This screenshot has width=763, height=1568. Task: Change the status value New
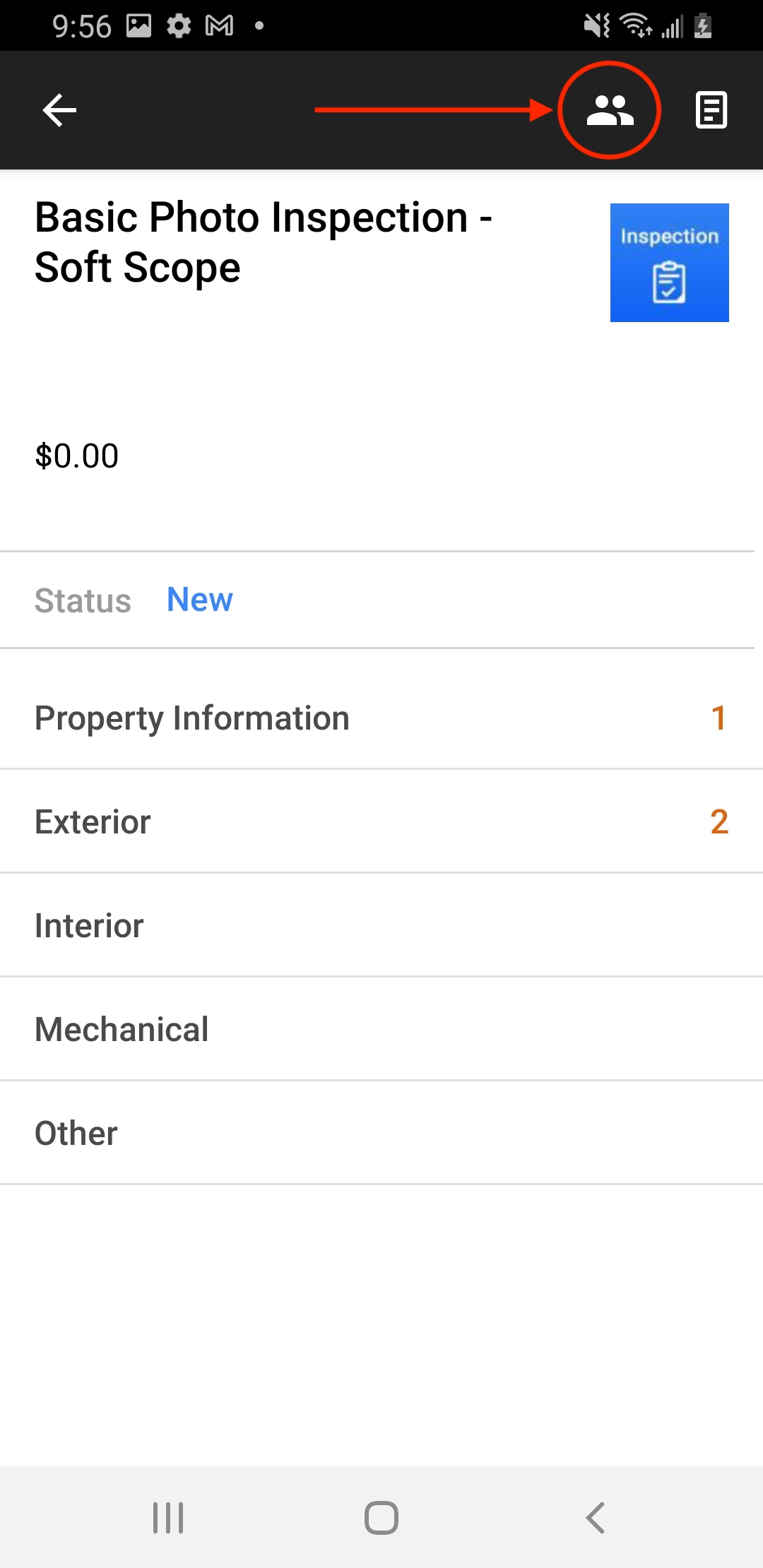coord(200,600)
